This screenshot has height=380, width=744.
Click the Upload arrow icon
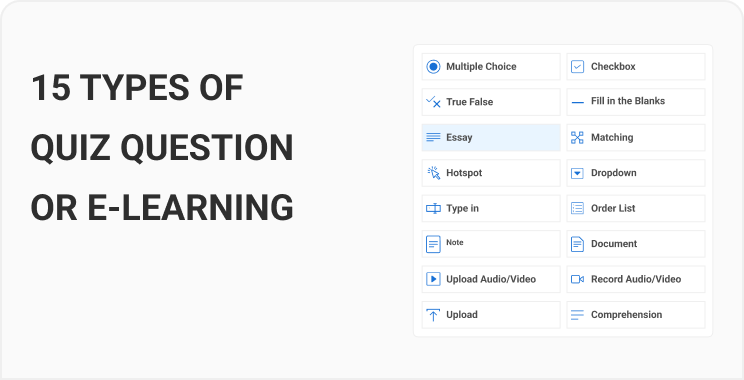[433, 315]
